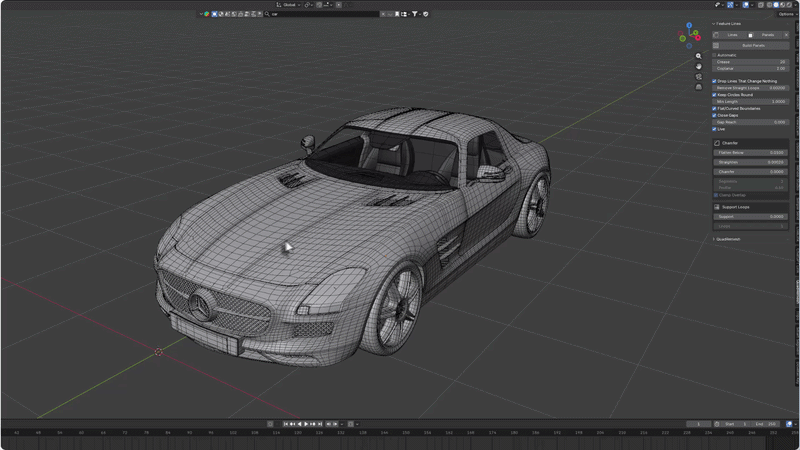
Task: Click the shield check icon in top bar
Action: pyautogui.click(x=426, y=14)
